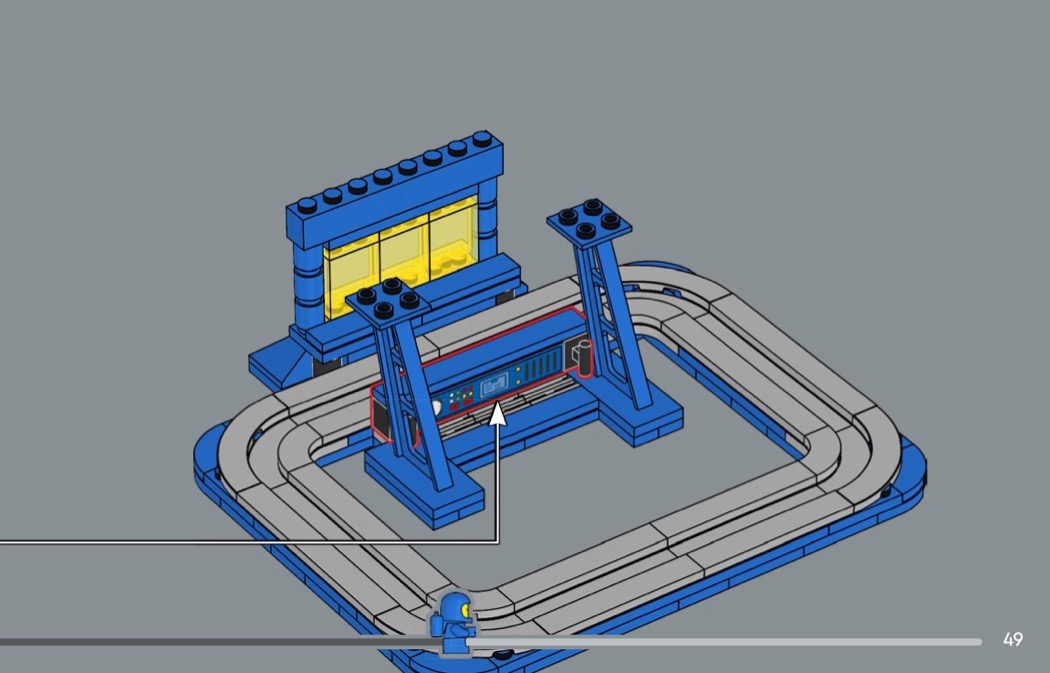Screen dimensions: 1050x673
Task: Click the unfilled light part of progress bar
Action: pos(730,642)
